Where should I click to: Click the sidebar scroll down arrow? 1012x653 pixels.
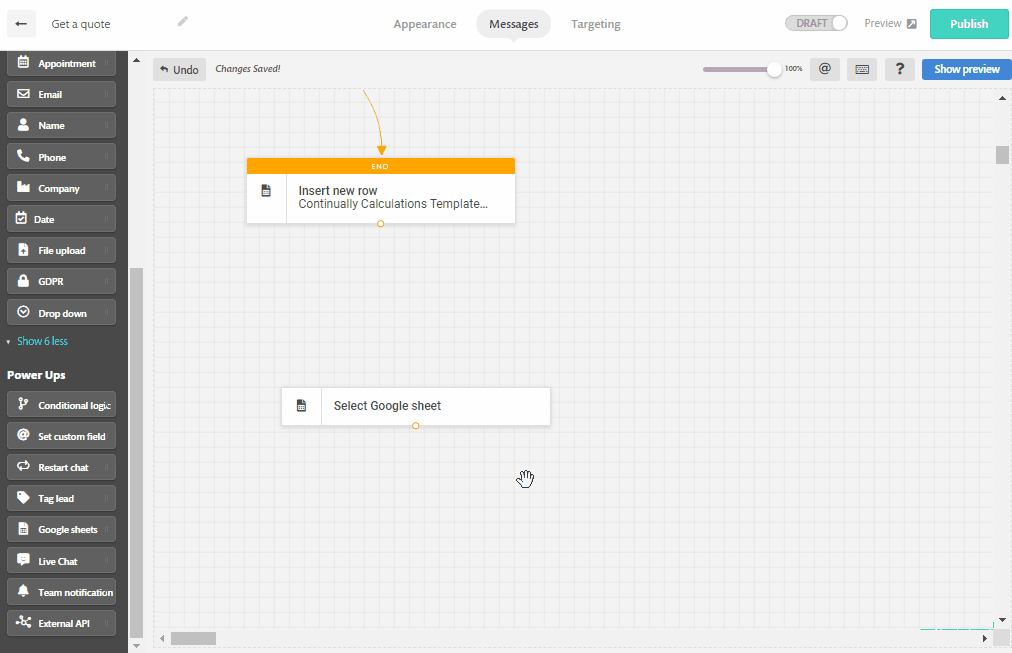click(x=136, y=645)
